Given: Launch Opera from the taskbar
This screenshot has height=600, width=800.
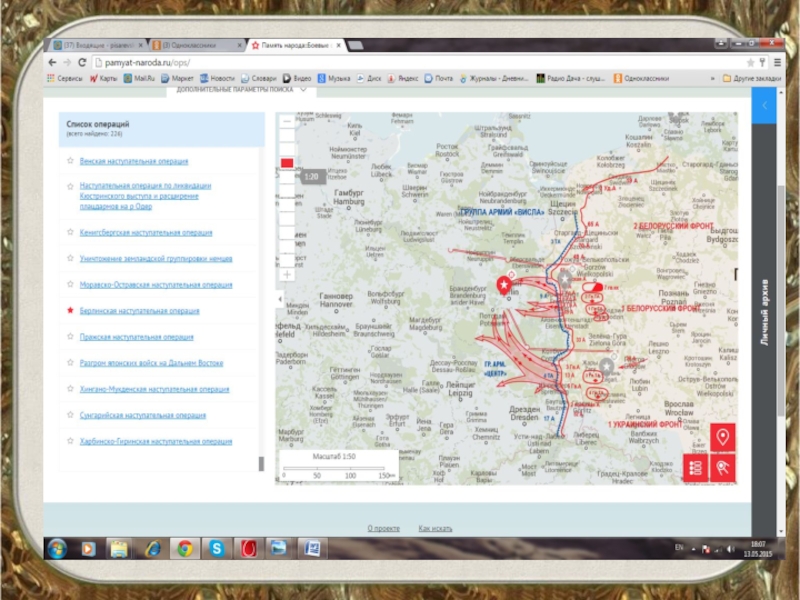Looking at the screenshot, I should [247, 547].
